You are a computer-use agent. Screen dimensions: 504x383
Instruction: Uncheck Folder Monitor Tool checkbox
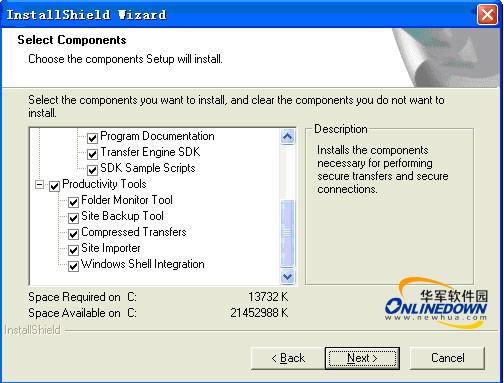(x=73, y=202)
